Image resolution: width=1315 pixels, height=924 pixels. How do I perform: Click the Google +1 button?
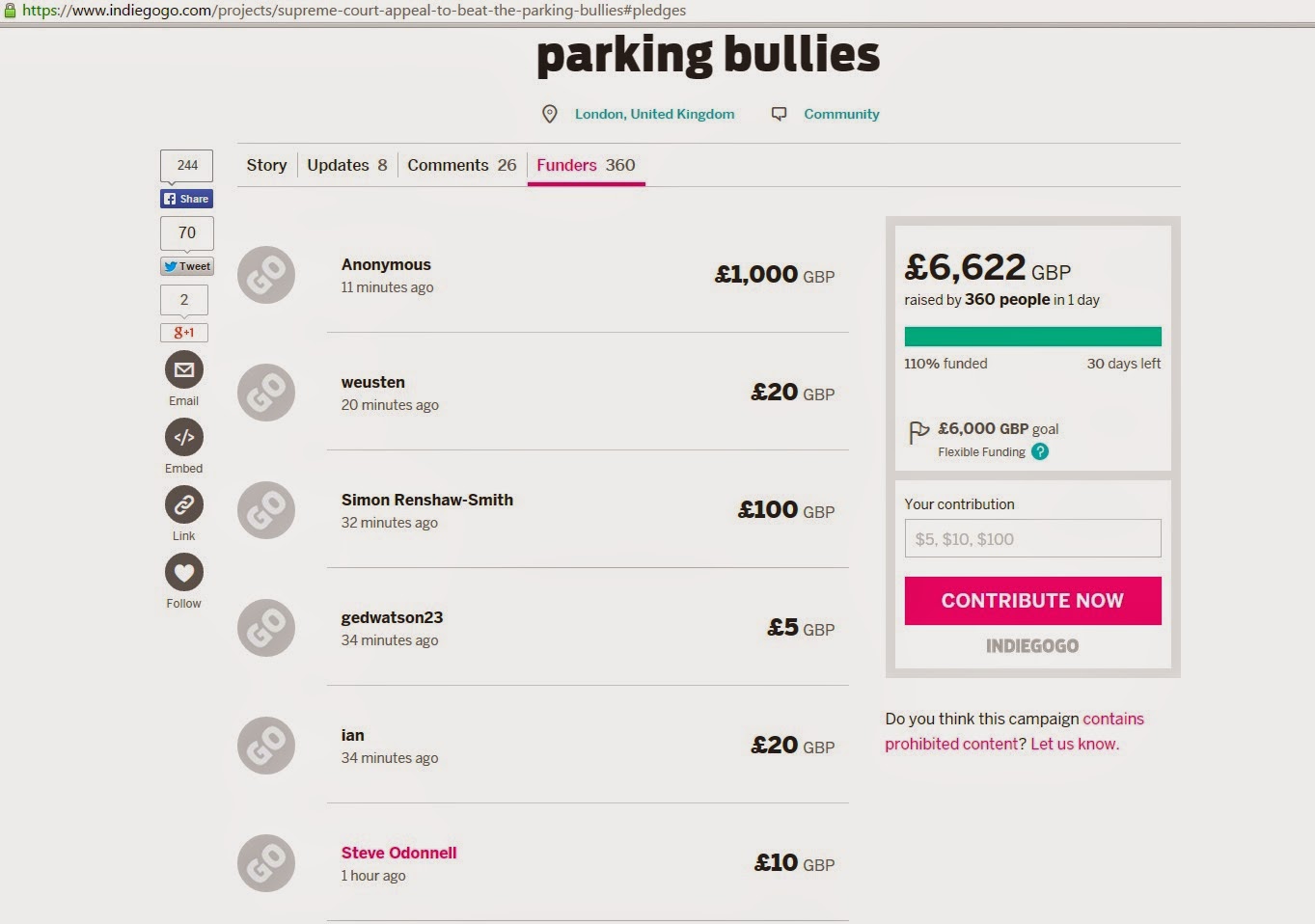coord(184,333)
